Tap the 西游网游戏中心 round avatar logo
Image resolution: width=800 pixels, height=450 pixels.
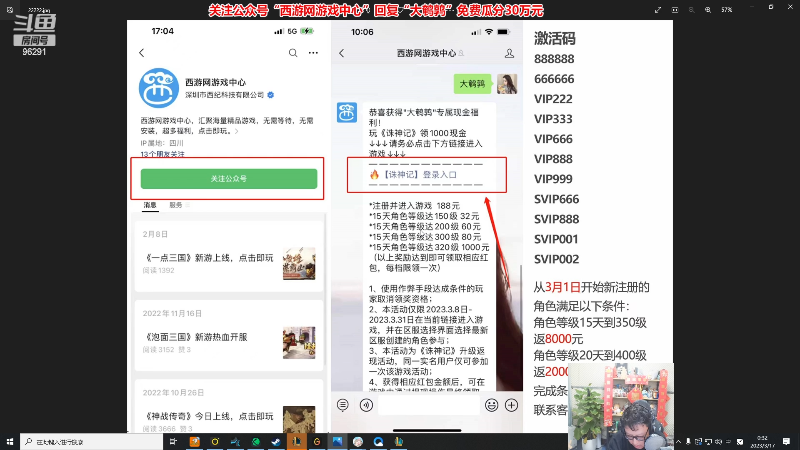click(x=159, y=88)
